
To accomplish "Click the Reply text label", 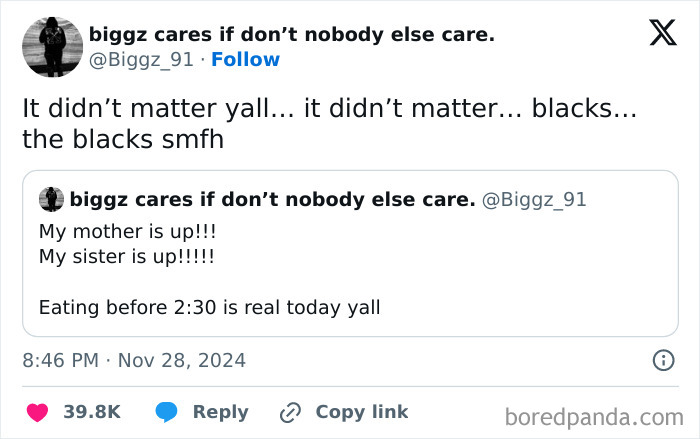I will [220, 412].
